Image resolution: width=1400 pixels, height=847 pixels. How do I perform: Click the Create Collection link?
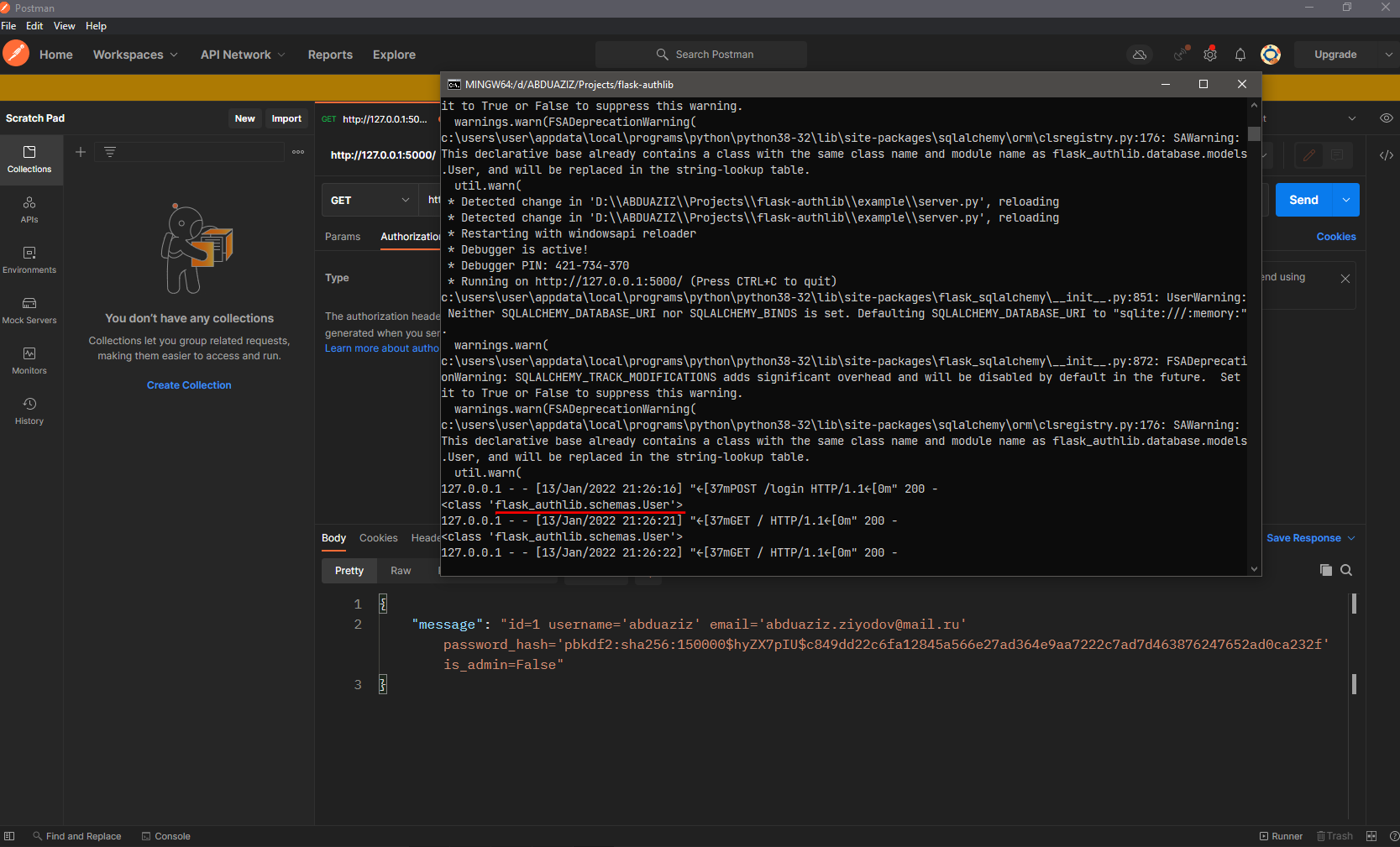189,385
